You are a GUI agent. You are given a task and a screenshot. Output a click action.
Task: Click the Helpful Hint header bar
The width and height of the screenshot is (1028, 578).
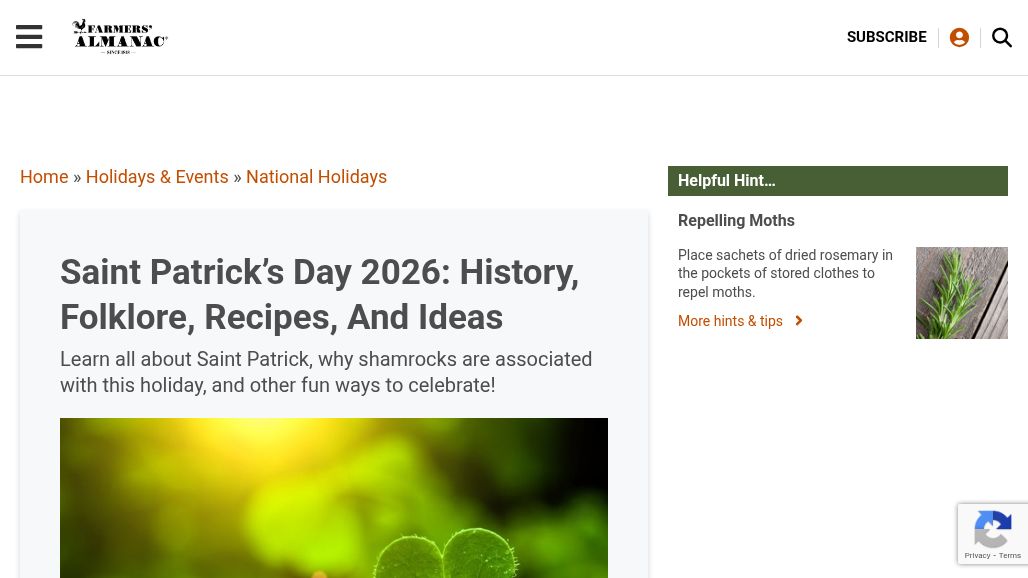(837, 181)
